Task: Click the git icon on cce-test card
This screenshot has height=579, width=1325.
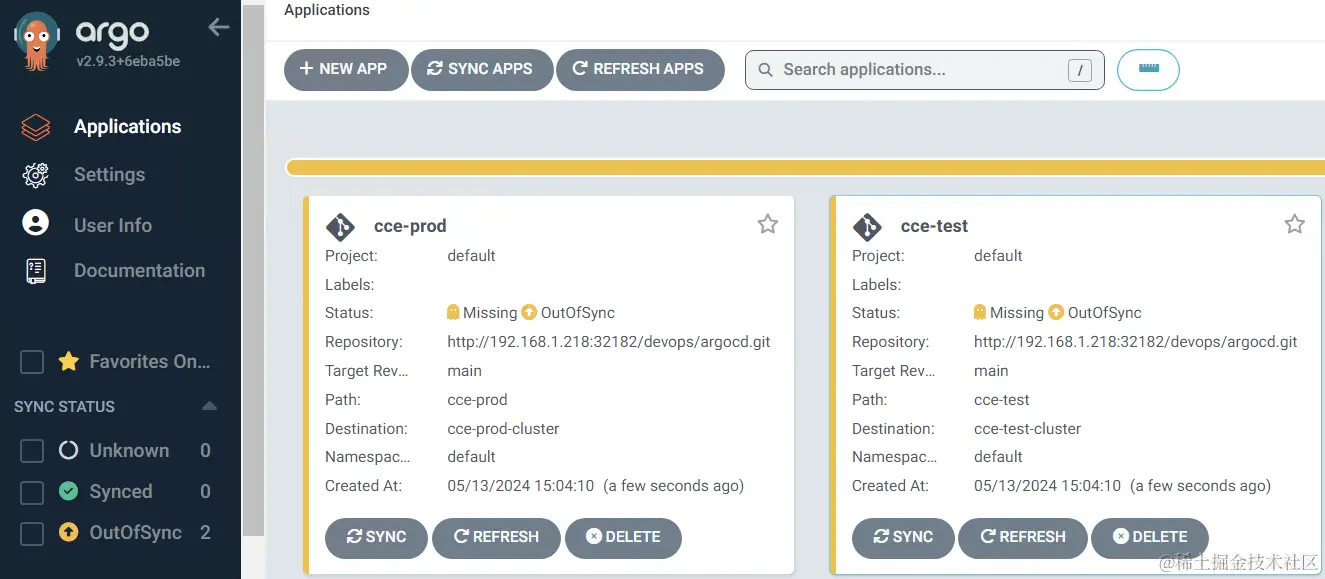Action: (x=867, y=226)
